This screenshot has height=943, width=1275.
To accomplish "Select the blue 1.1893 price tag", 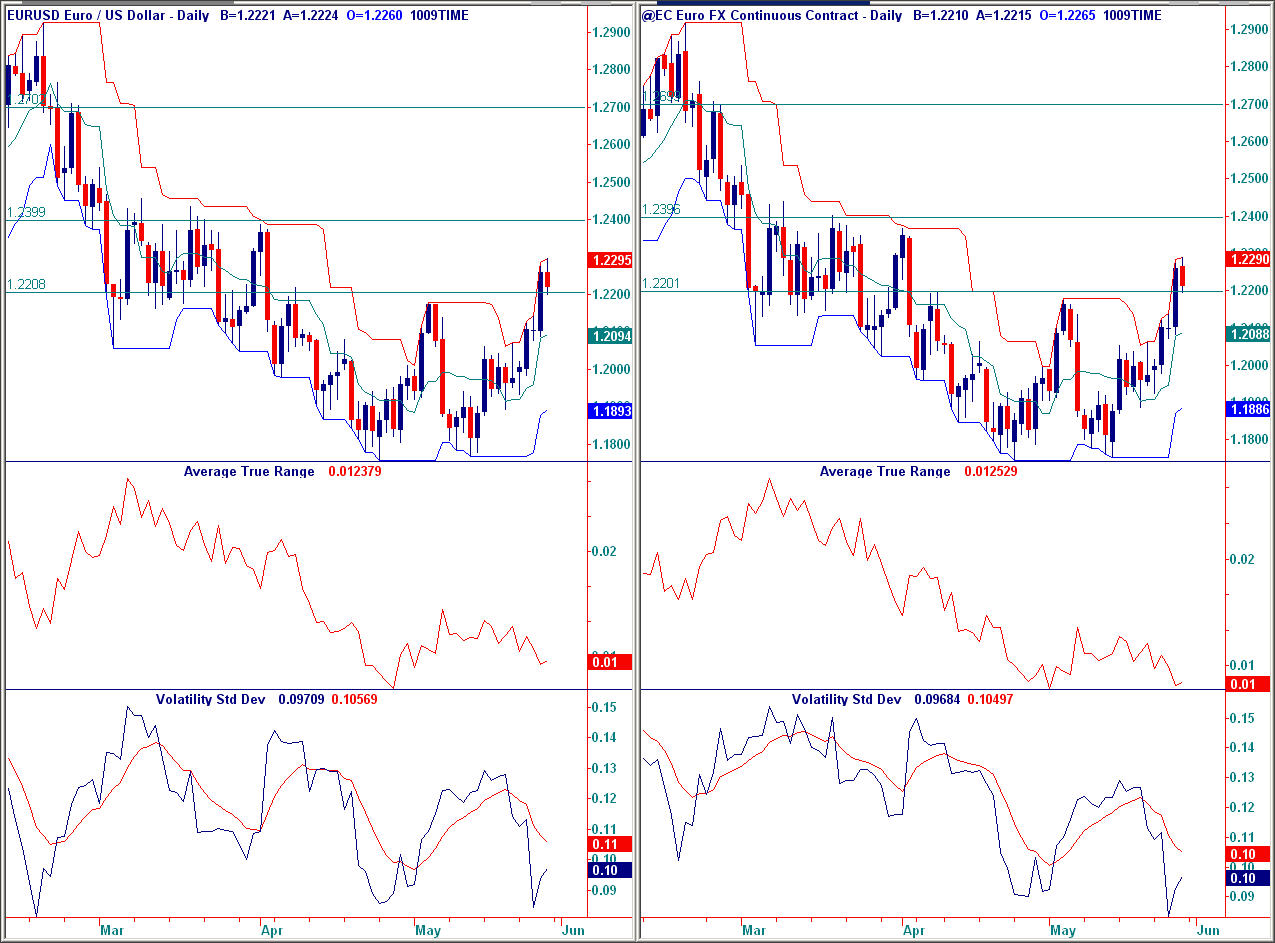I will 611,411.
